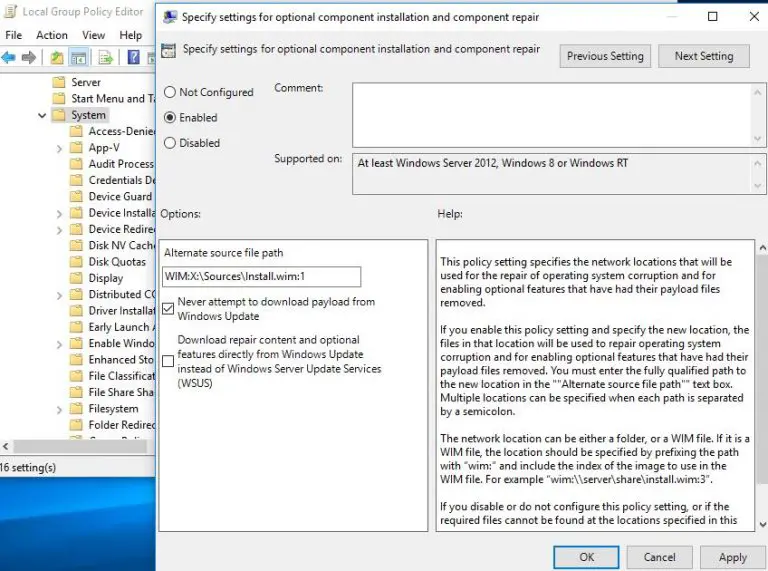Image resolution: width=768 pixels, height=571 pixels.
Task: Click the Disk Quotas folder icon
Action: pyautogui.click(x=77, y=262)
